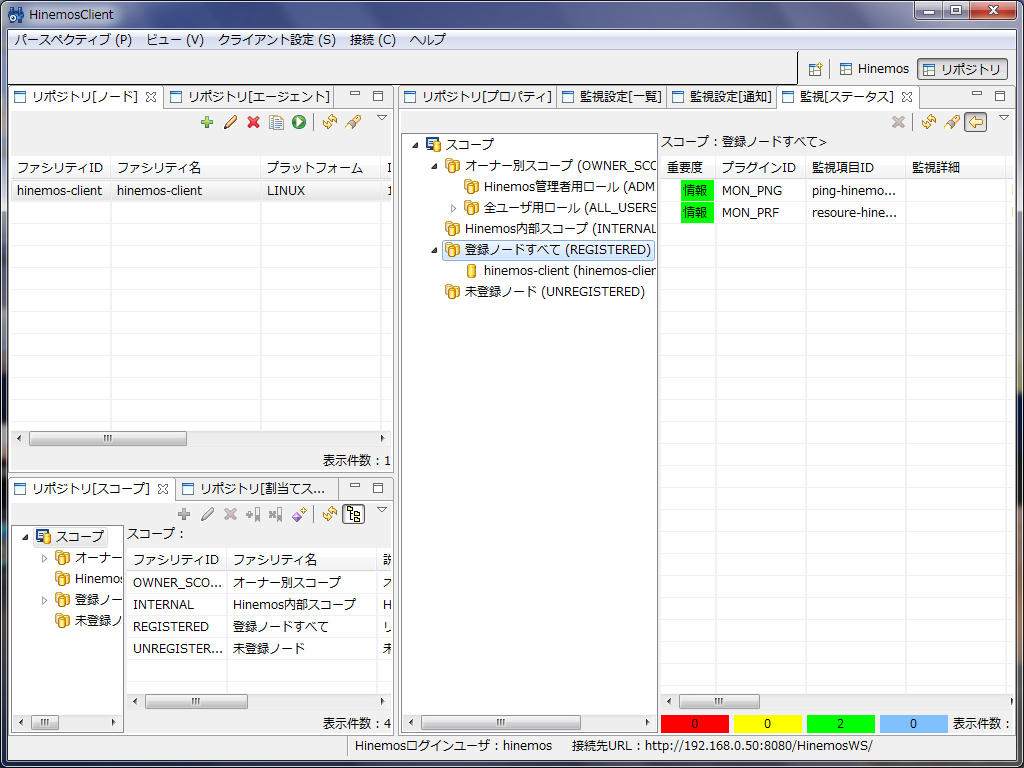Image resolution: width=1024 pixels, height=768 pixels.
Task: Refresh the repository node list
Action: (330, 122)
